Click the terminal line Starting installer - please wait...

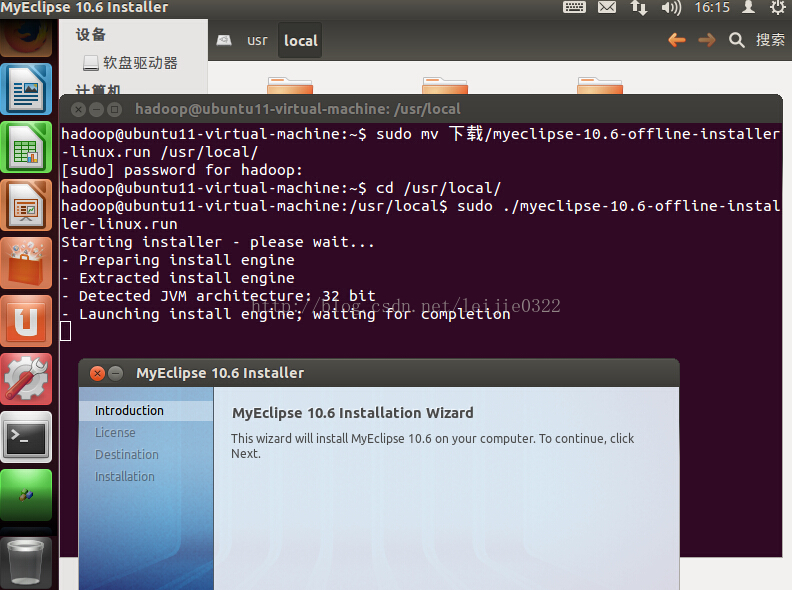(x=218, y=242)
